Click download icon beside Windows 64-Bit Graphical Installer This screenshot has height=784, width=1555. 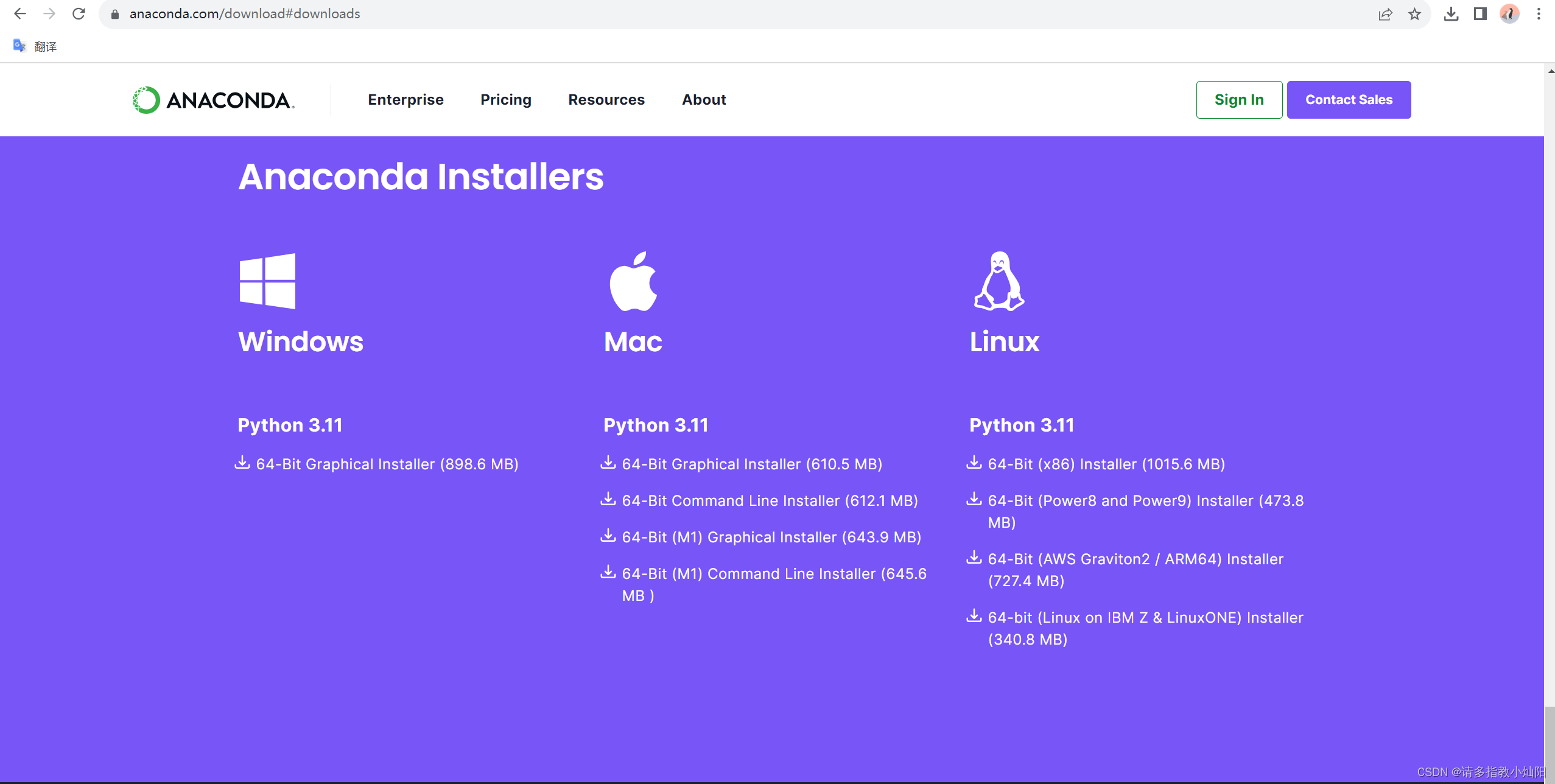tap(242, 463)
